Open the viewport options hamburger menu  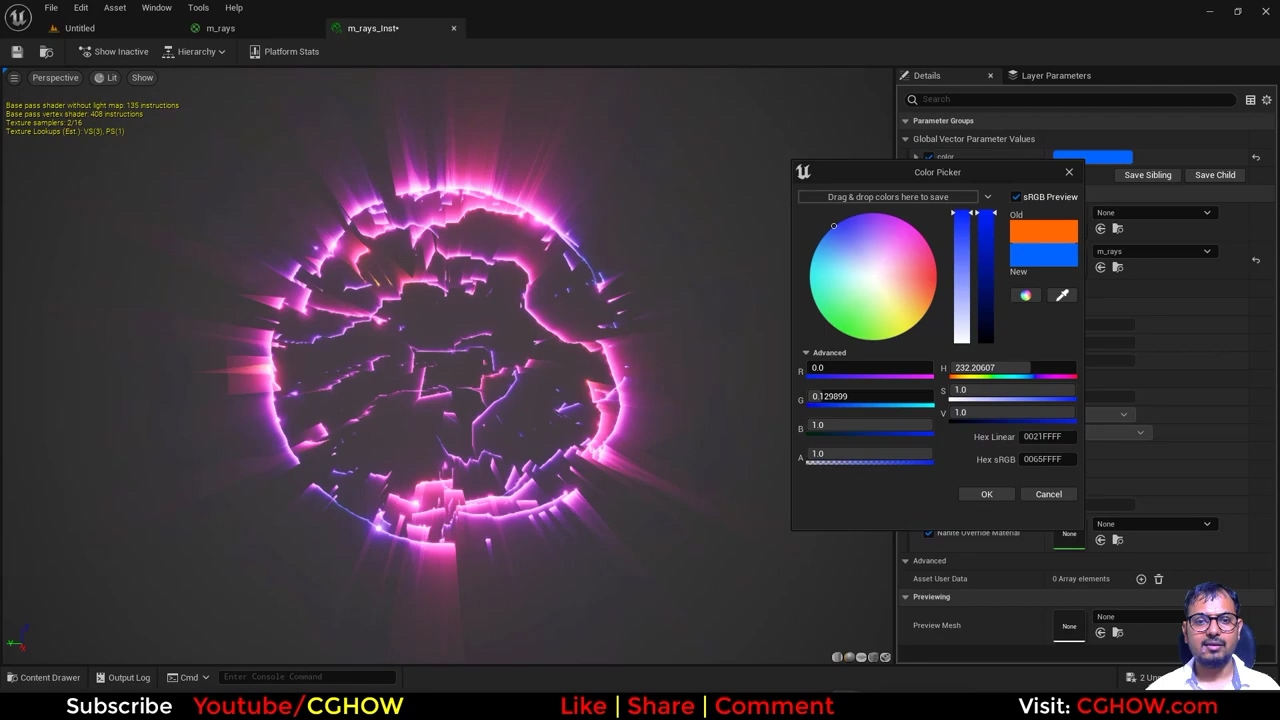pos(14,78)
